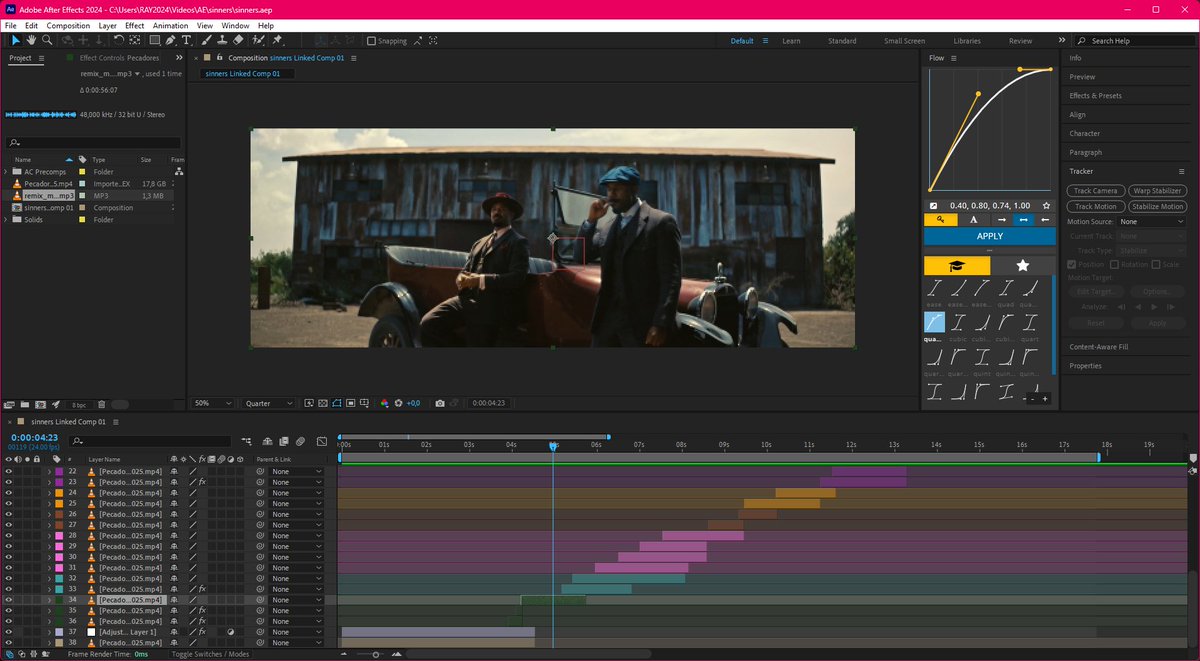Select the Hand tool
Screen dimensions: 1200x661
point(31,41)
